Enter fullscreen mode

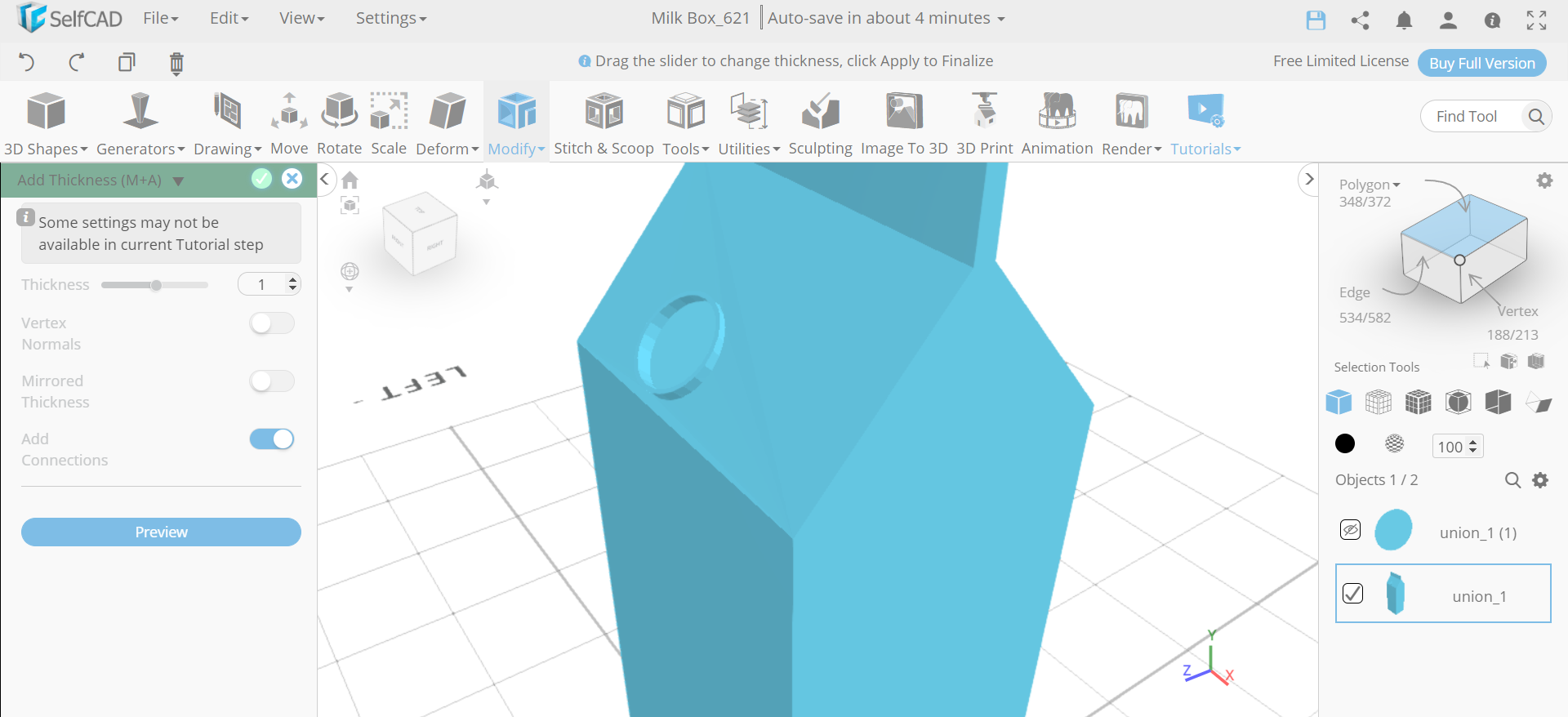coord(1536,20)
